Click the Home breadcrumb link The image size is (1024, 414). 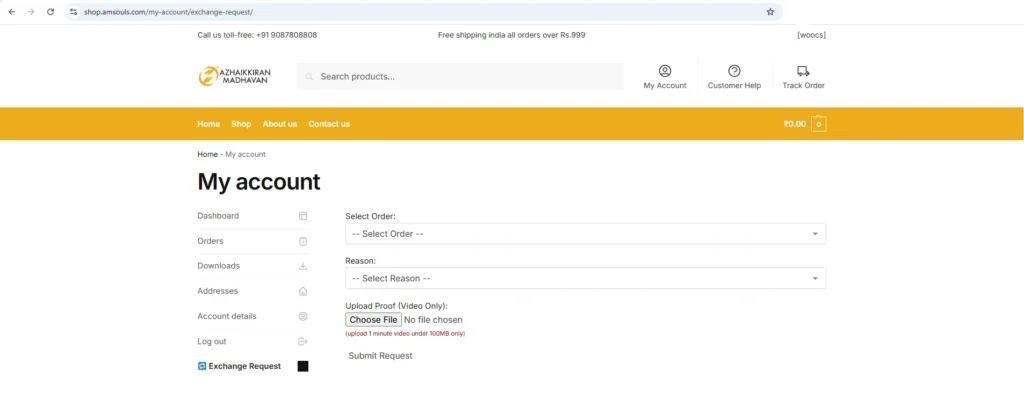tap(207, 154)
